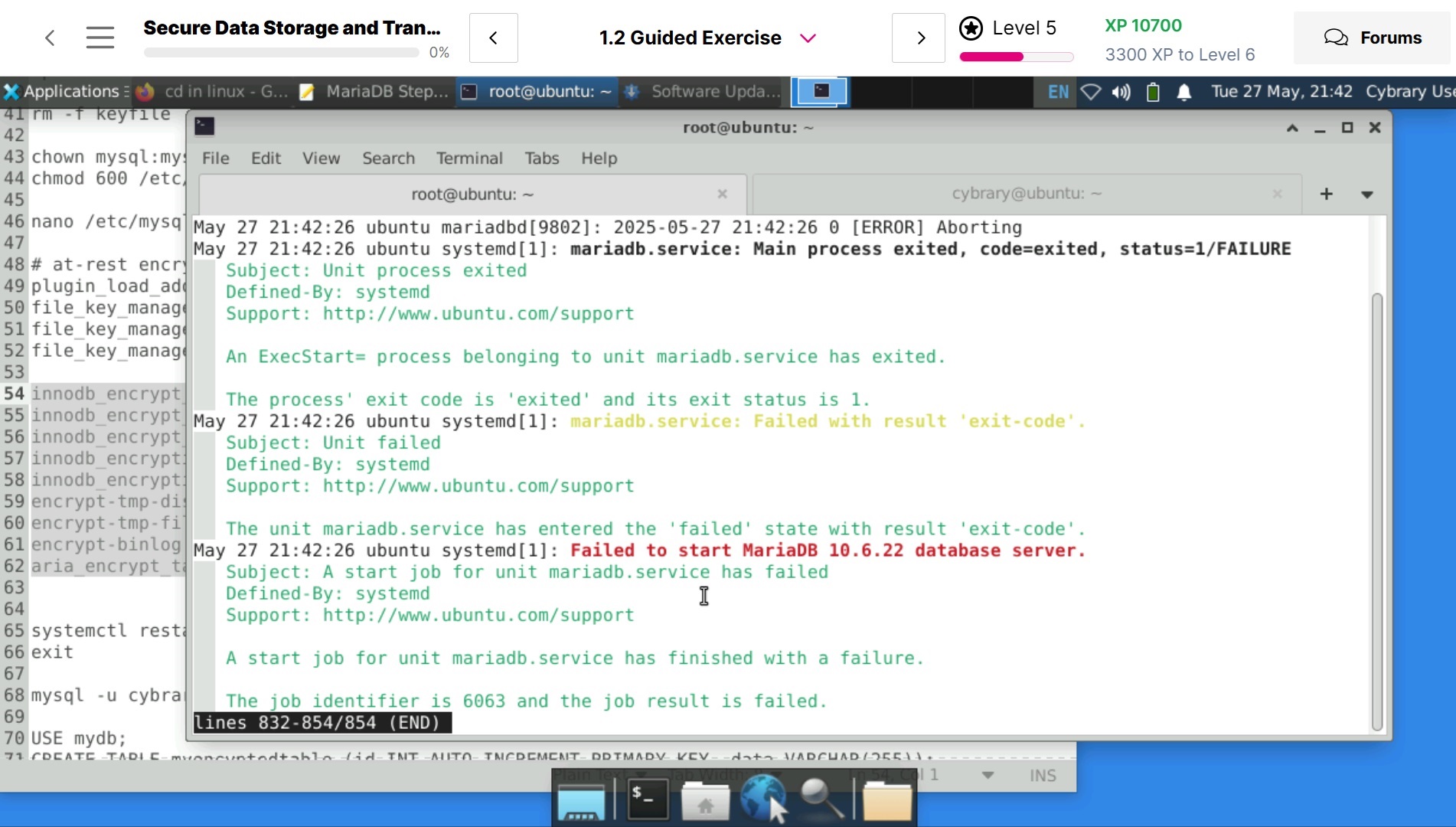Go back using the top-left chevron
The image size is (1456, 827).
pos(50,38)
